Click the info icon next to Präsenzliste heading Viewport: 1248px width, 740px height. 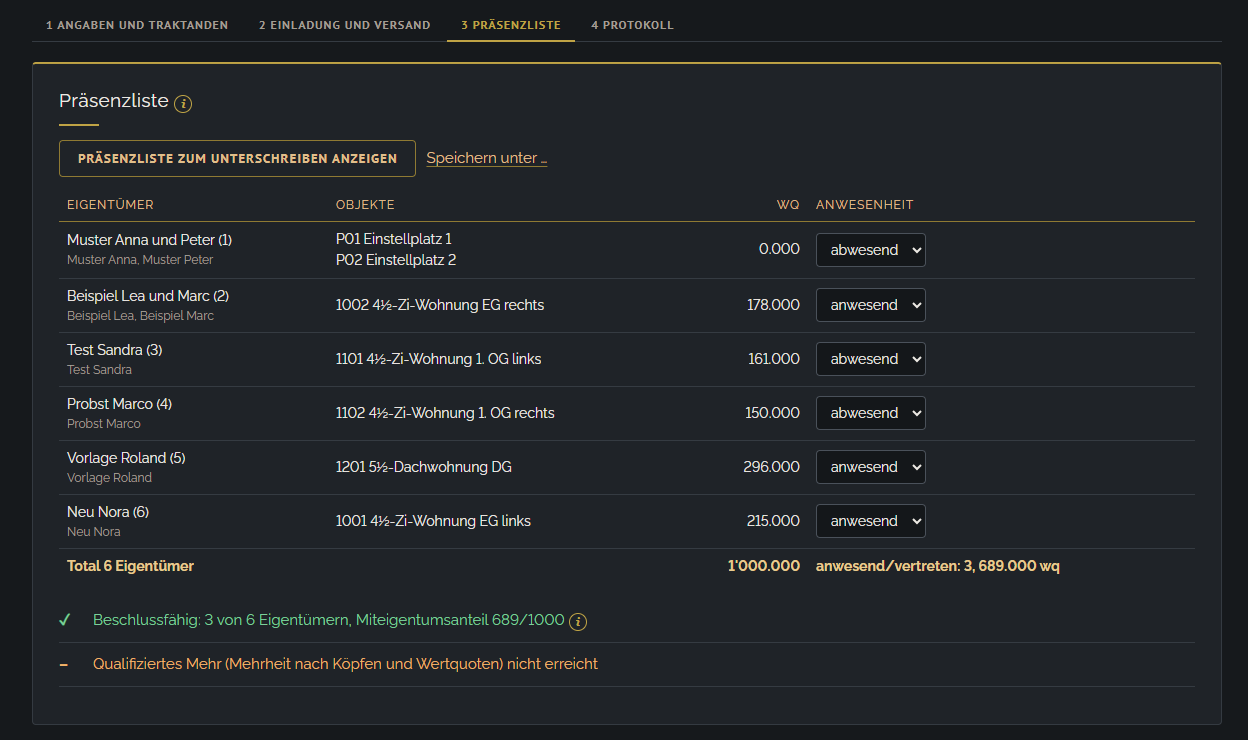pos(183,103)
